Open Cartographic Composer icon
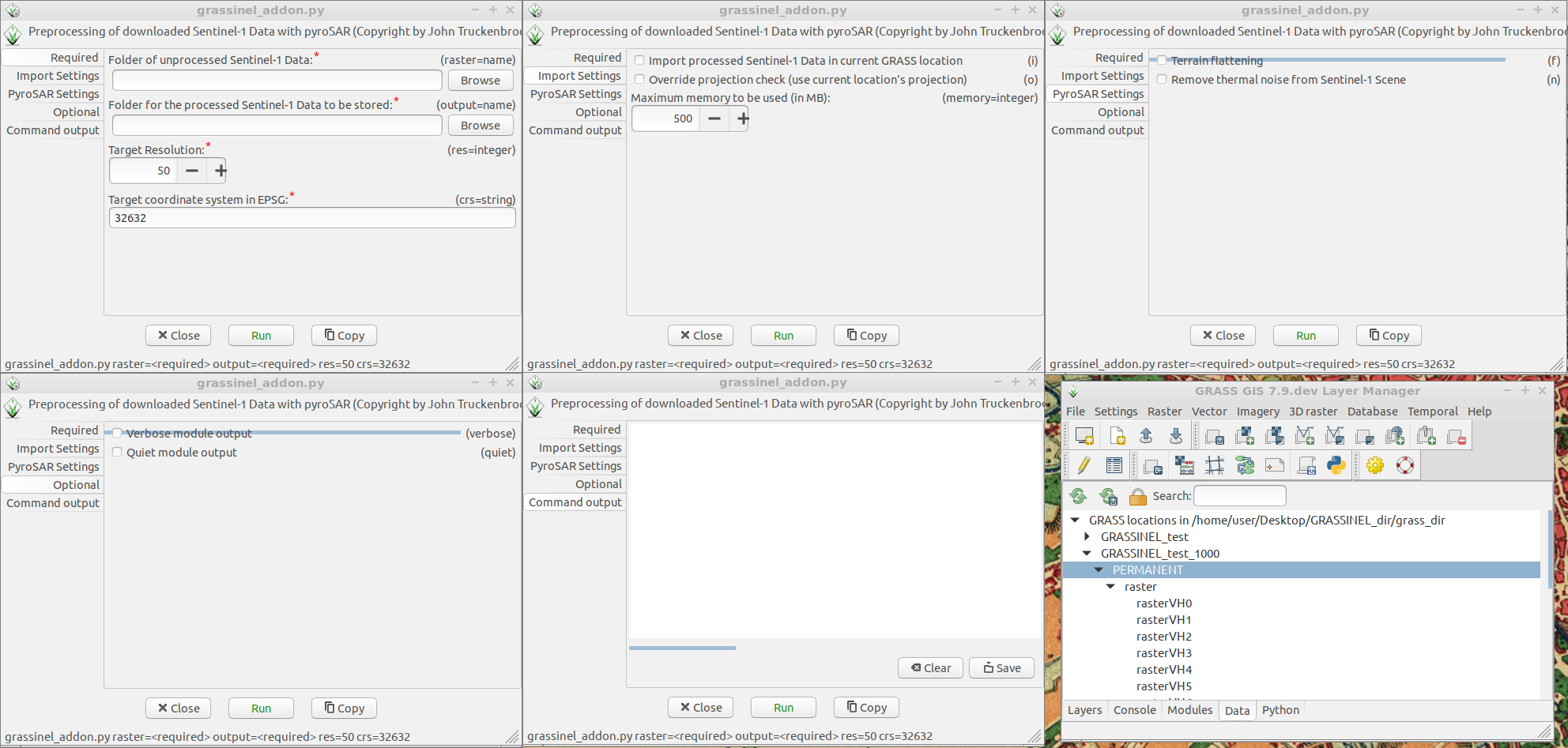Viewport: 1568px width, 748px height. point(1275,466)
